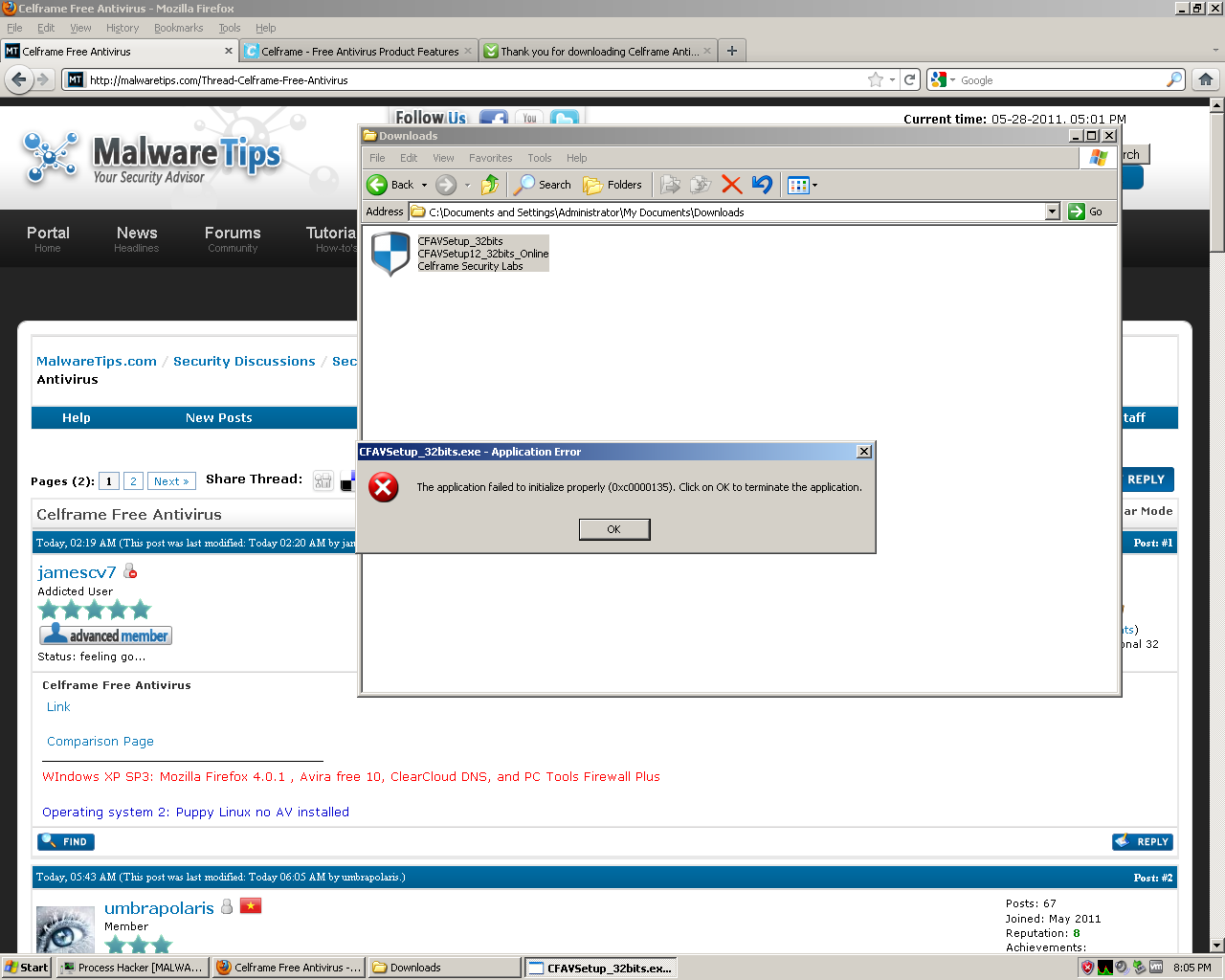Open the Favorites menu in Downloads window
The width and height of the screenshot is (1225, 980).
(490, 158)
